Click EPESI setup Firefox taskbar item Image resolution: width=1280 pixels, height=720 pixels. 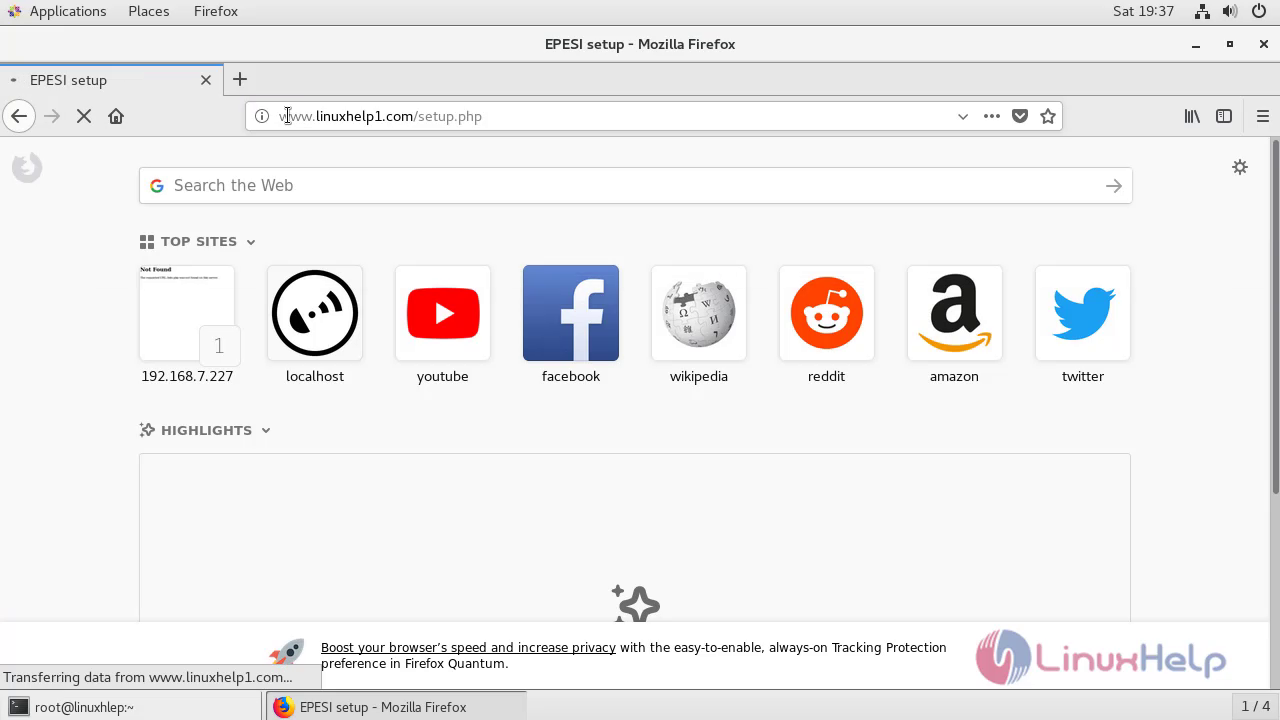(x=396, y=707)
